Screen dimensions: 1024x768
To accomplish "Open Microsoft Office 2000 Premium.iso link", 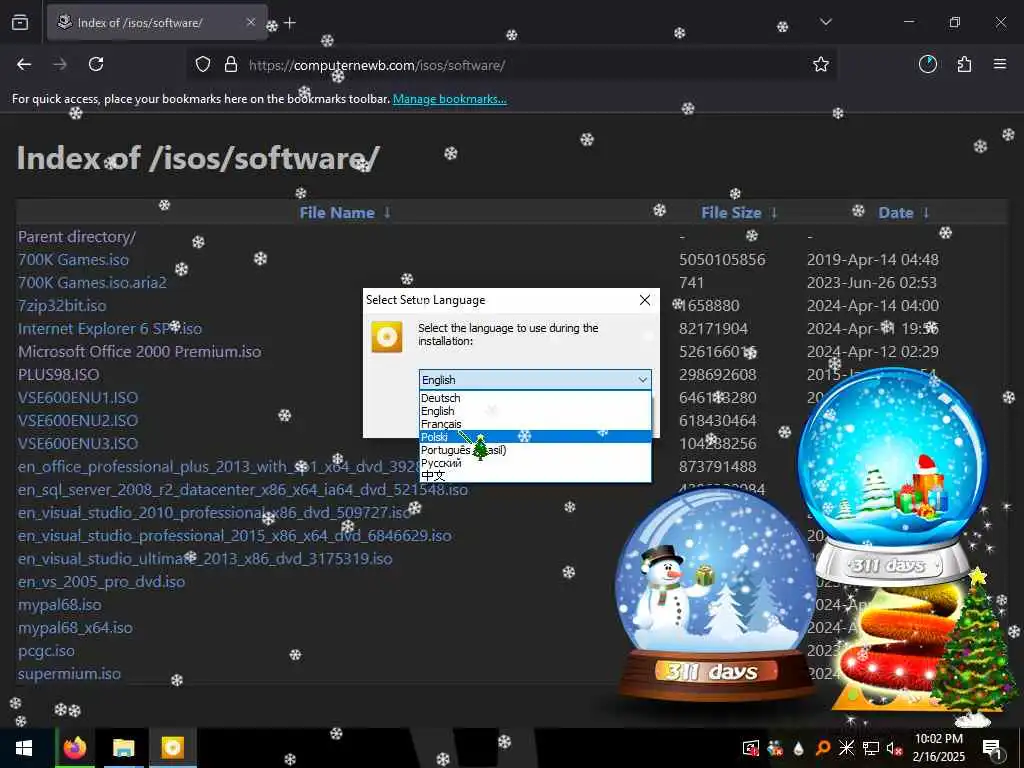I will [139, 351].
